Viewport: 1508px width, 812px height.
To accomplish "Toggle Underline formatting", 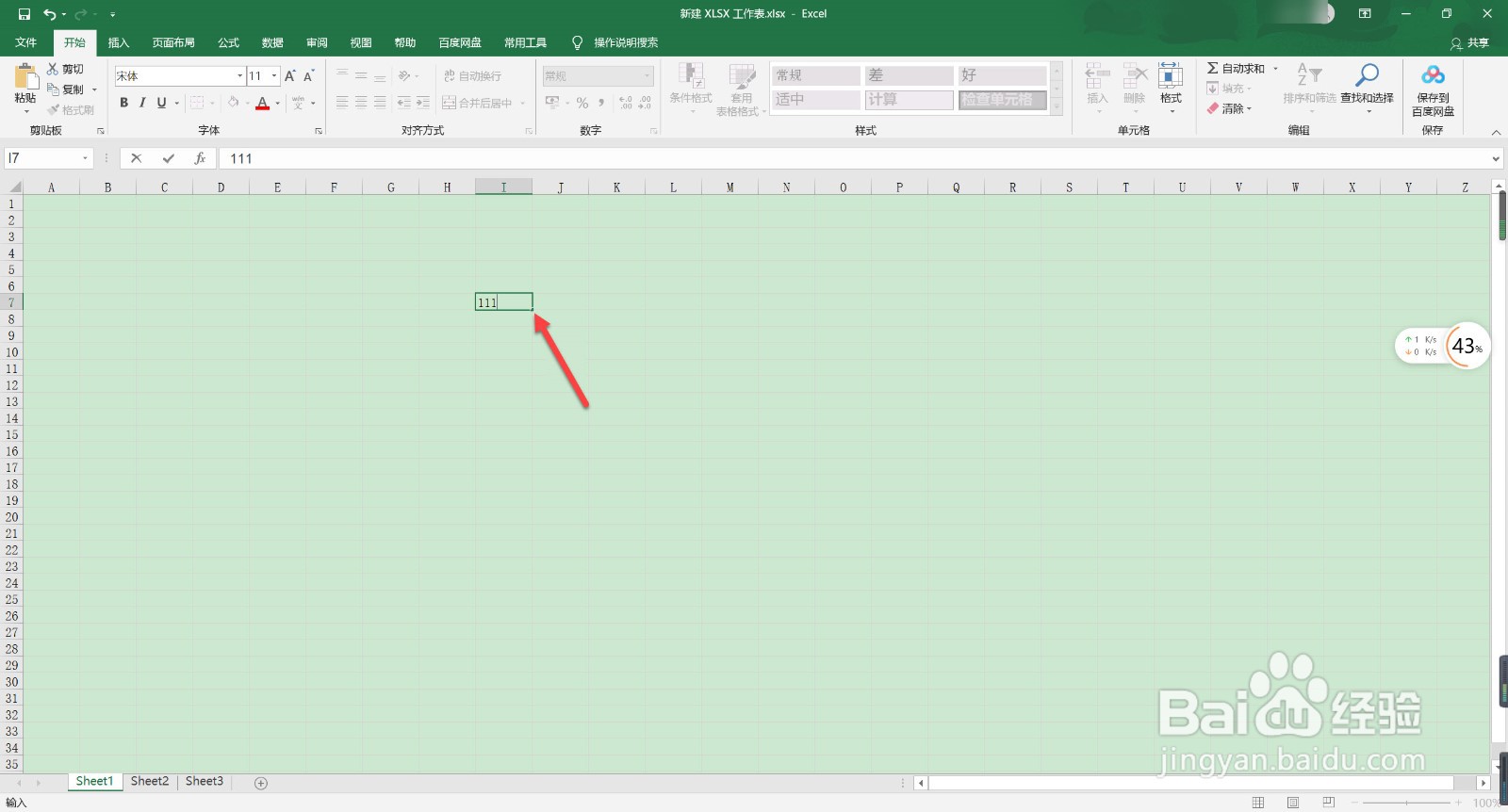I will 161,103.
